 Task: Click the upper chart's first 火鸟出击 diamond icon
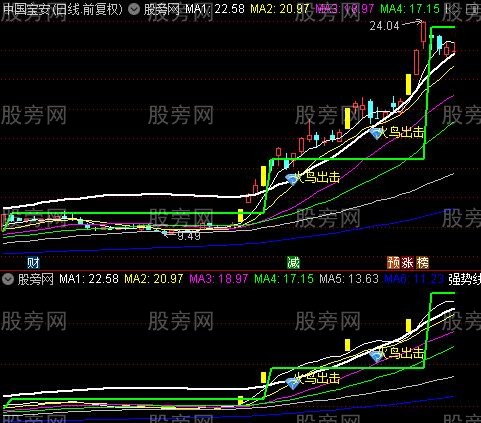tap(292, 179)
